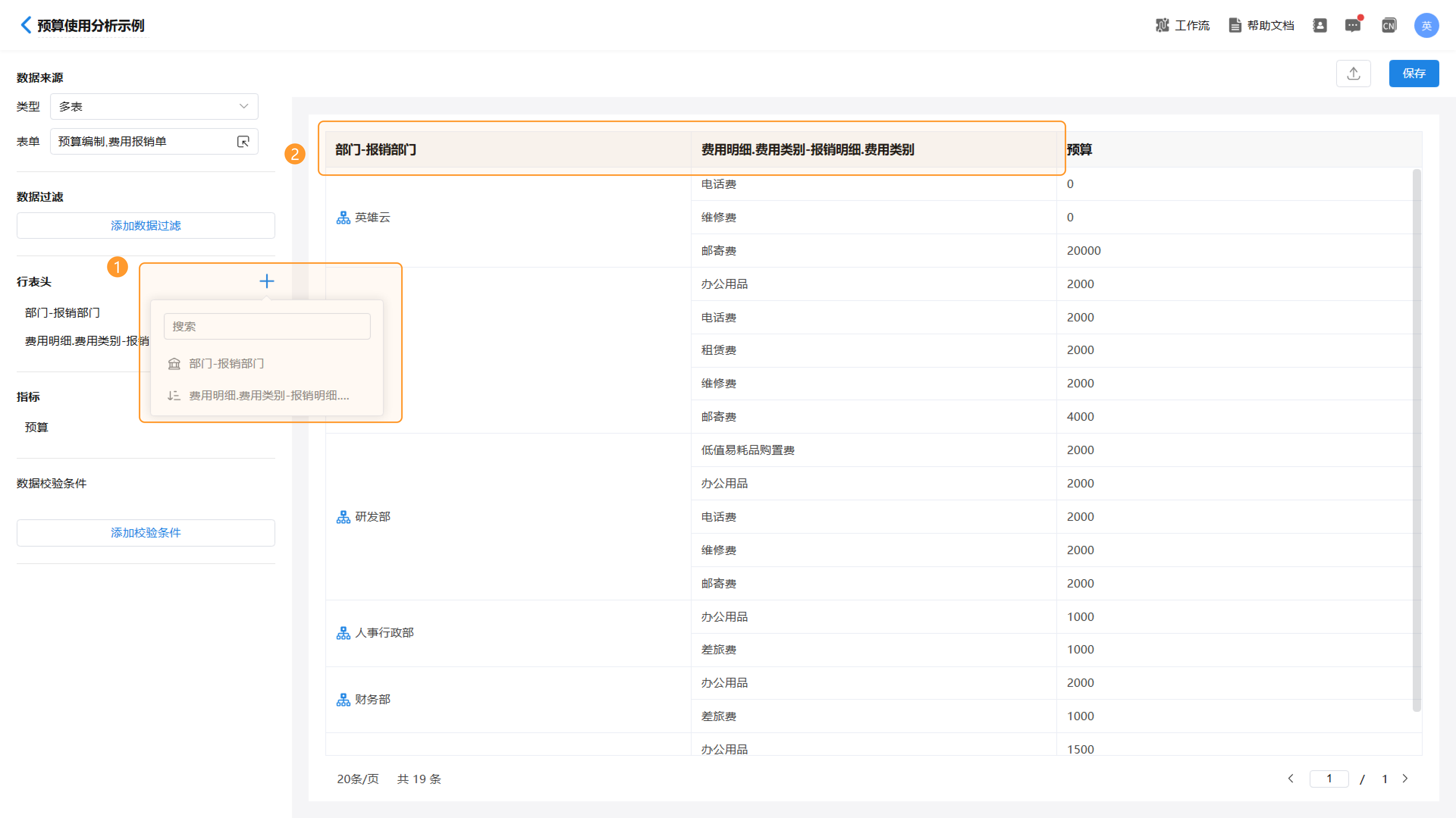Click the 人事行政部 department icon
Image resolution: width=1456 pixels, height=818 pixels.
[x=343, y=633]
